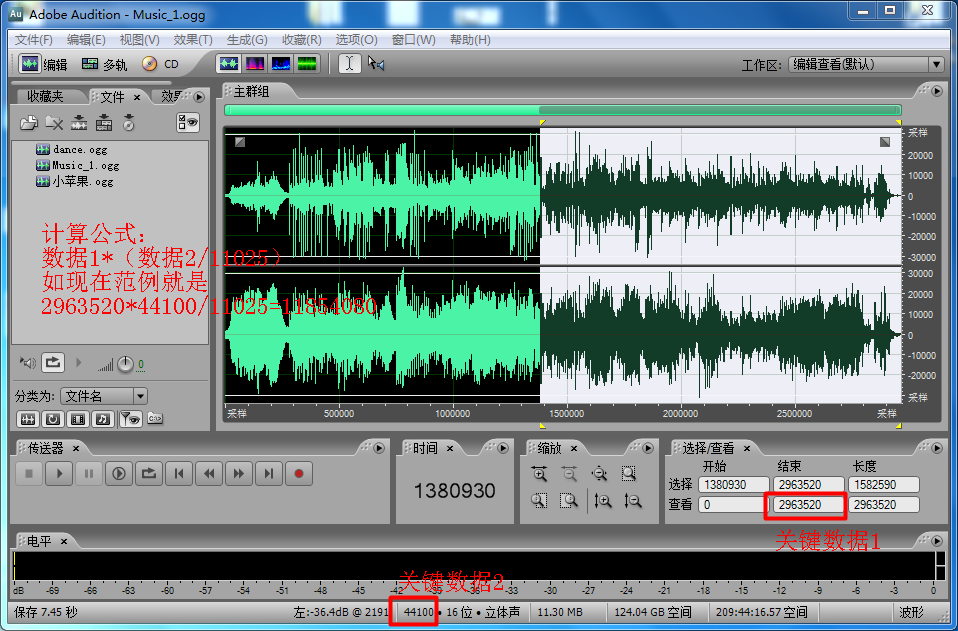Switch to 多轨 multitrack view

pyautogui.click(x=104, y=64)
